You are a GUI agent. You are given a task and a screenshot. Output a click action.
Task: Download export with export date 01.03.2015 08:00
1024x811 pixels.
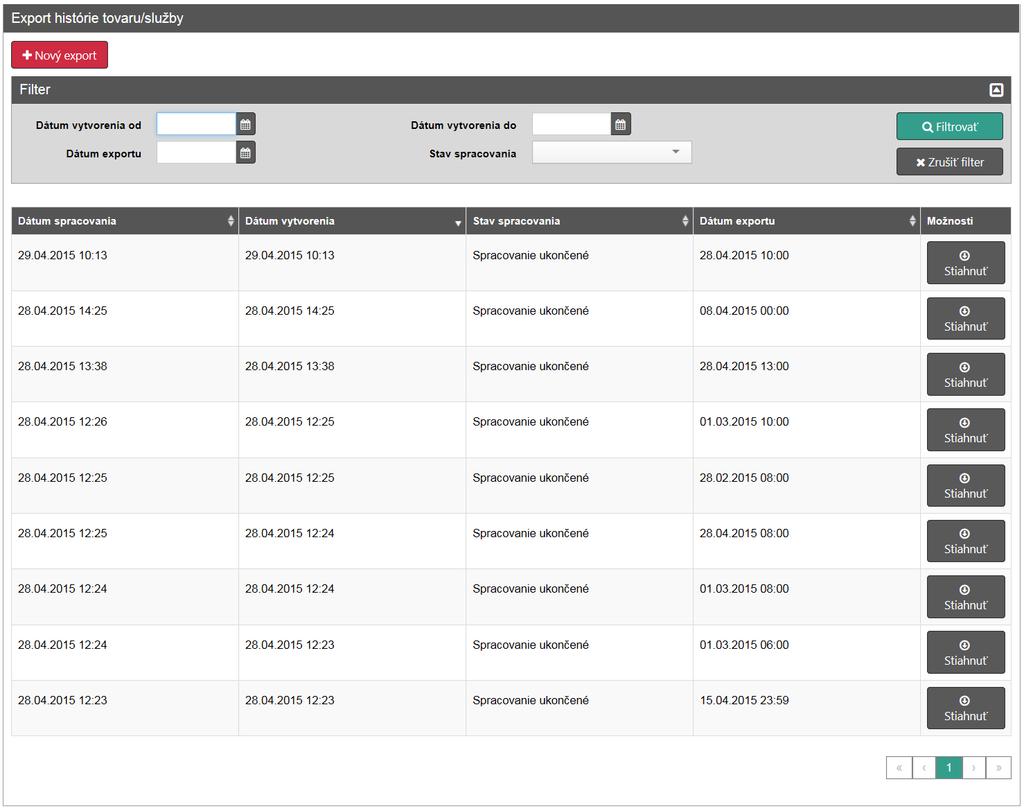click(965, 597)
